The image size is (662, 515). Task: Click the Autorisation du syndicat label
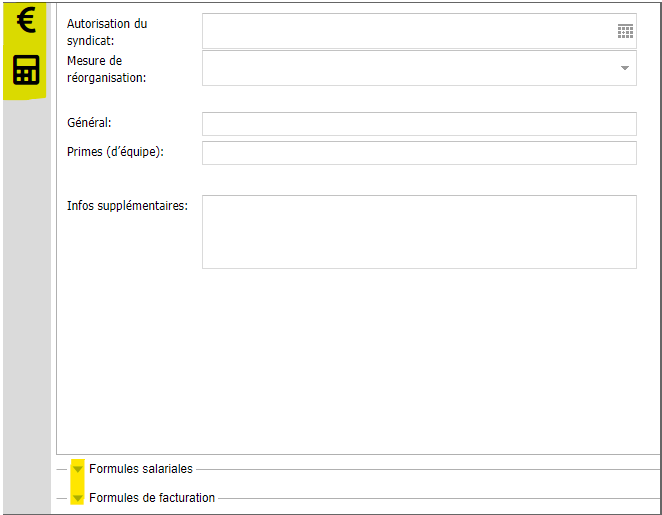(x=107, y=32)
